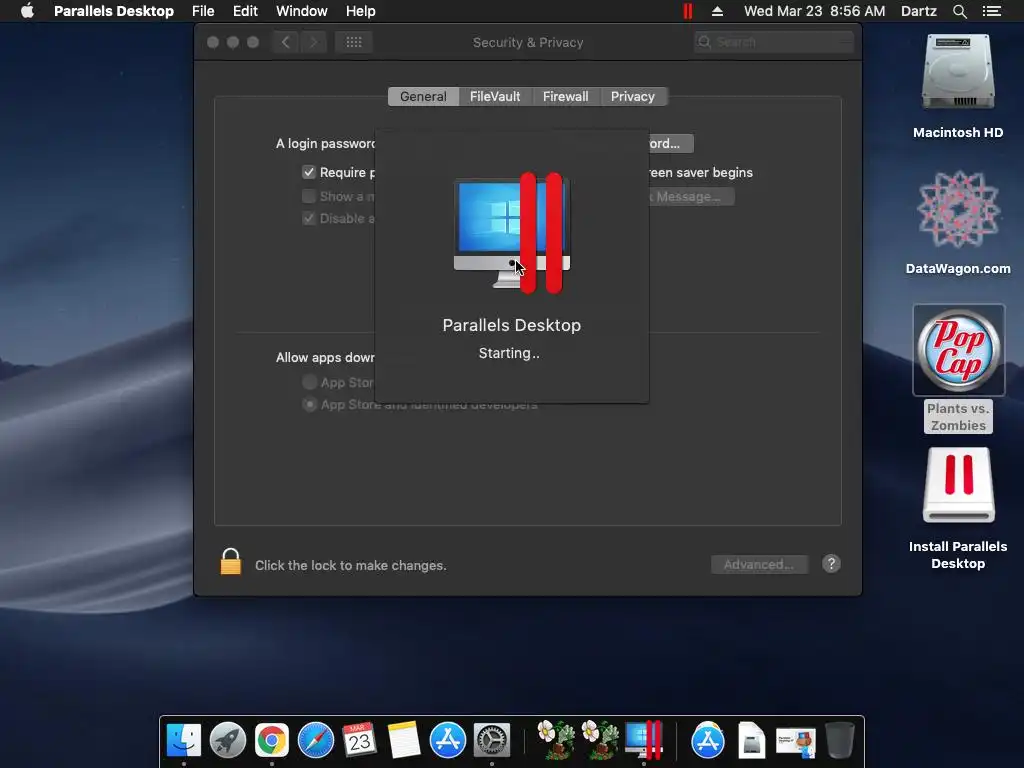Toggle the Require password checkbox
This screenshot has height=768, width=1024.
(x=309, y=172)
